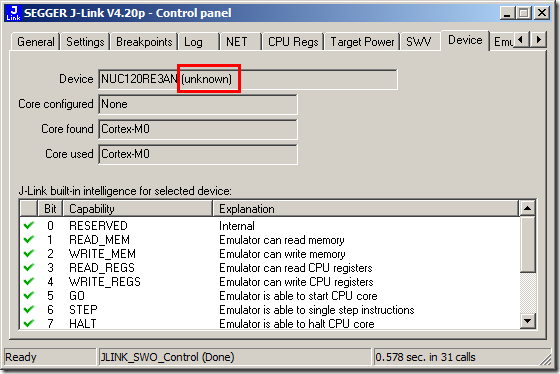
Task: Select the WRITE_REGS capability row
Action: (x=270, y=281)
